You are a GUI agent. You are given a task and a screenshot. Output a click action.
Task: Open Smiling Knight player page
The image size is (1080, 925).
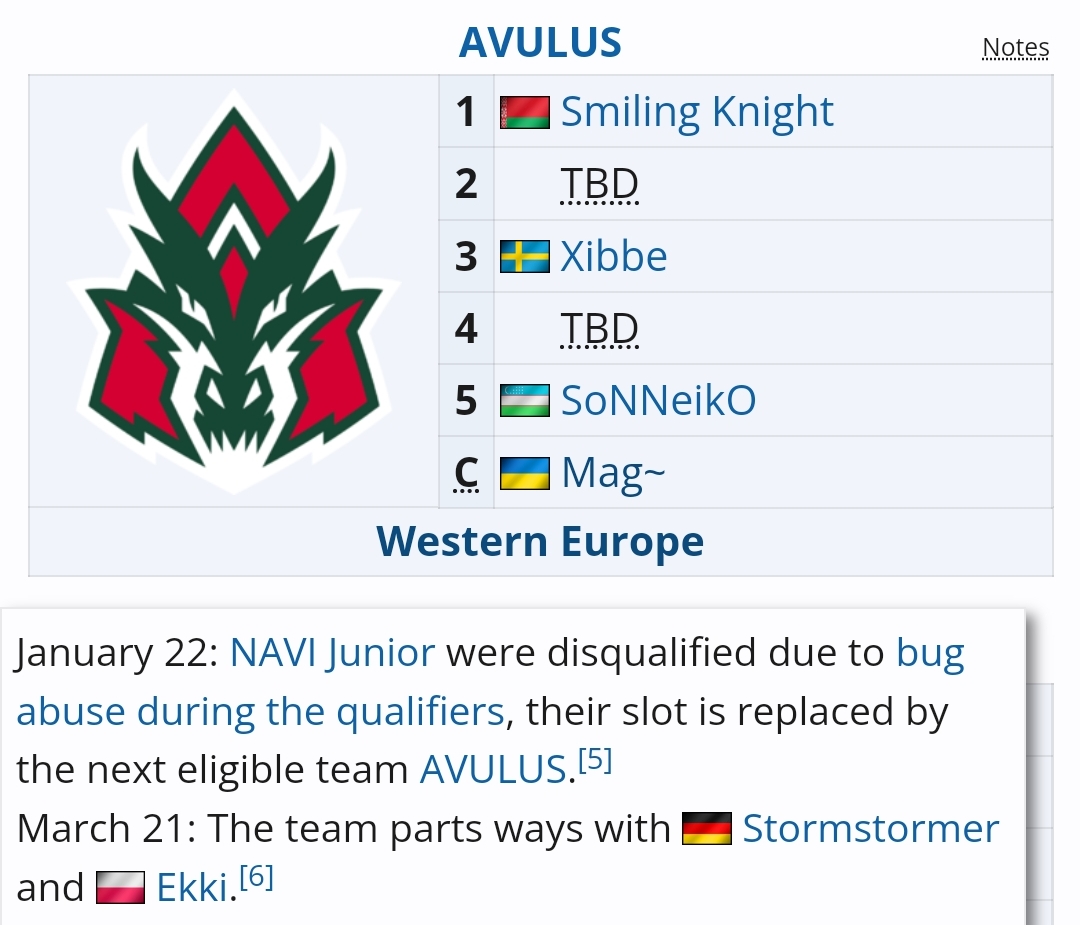click(x=697, y=112)
